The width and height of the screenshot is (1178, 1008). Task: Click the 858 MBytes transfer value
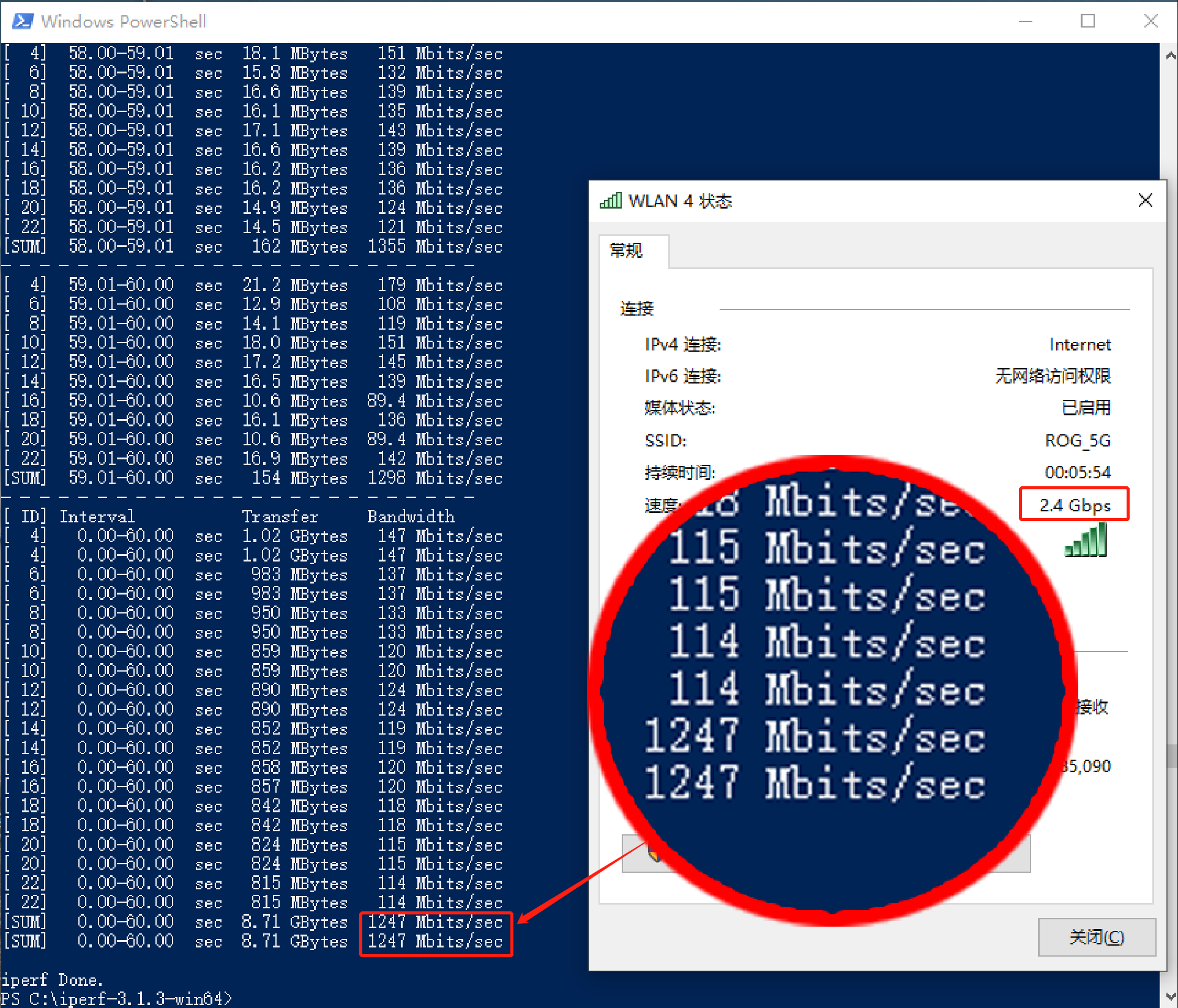tap(300, 767)
